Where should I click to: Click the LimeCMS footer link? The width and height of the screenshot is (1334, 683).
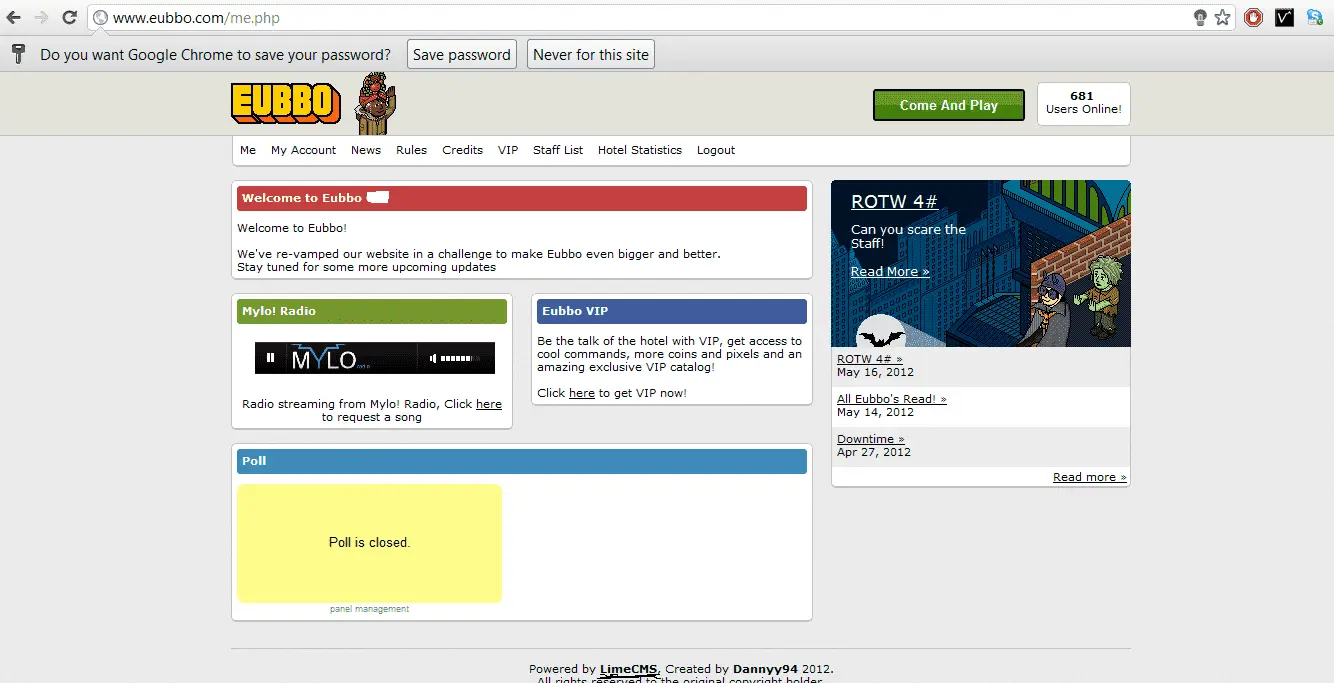pyautogui.click(x=629, y=669)
